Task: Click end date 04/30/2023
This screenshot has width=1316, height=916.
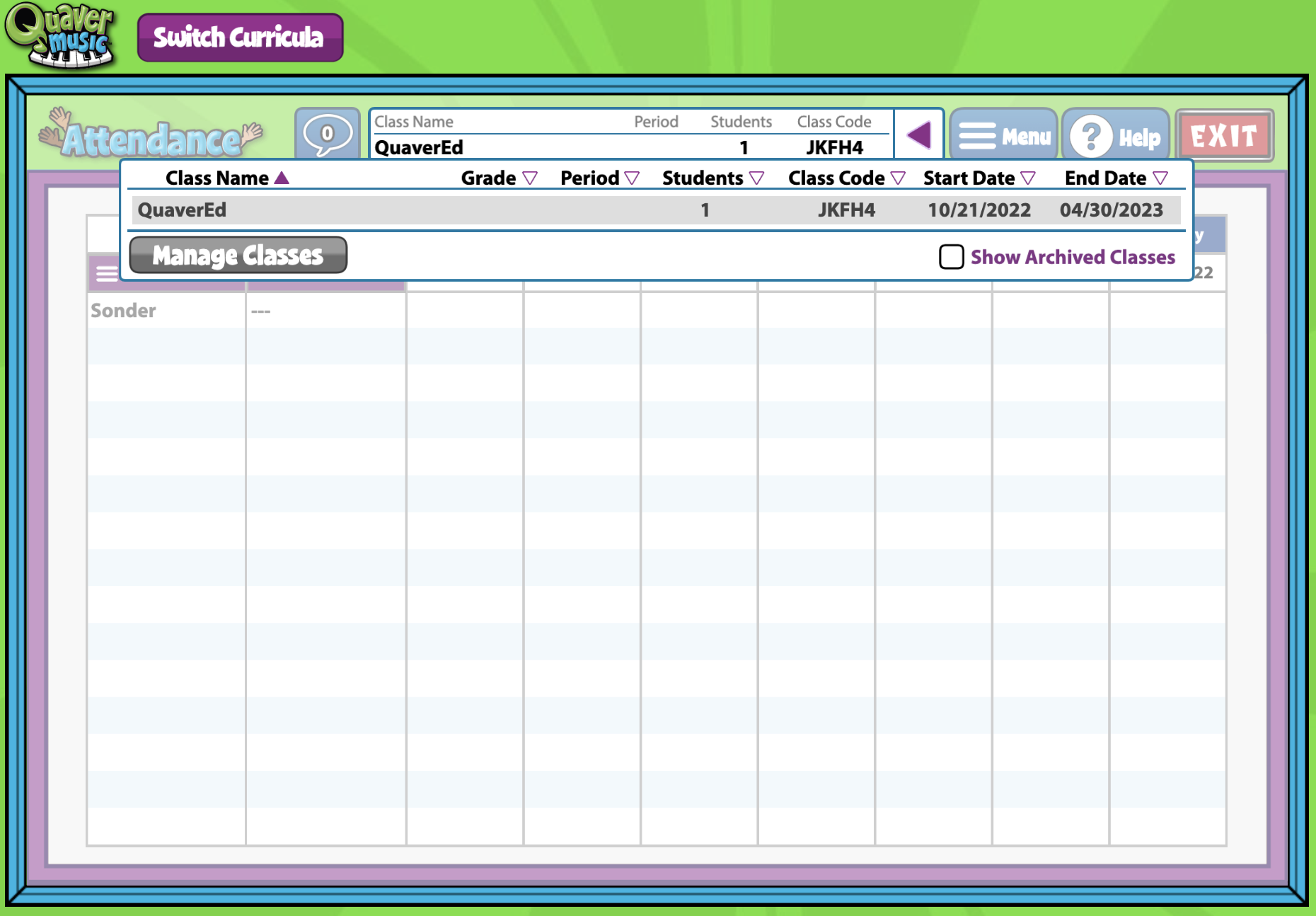Action: [x=1112, y=210]
